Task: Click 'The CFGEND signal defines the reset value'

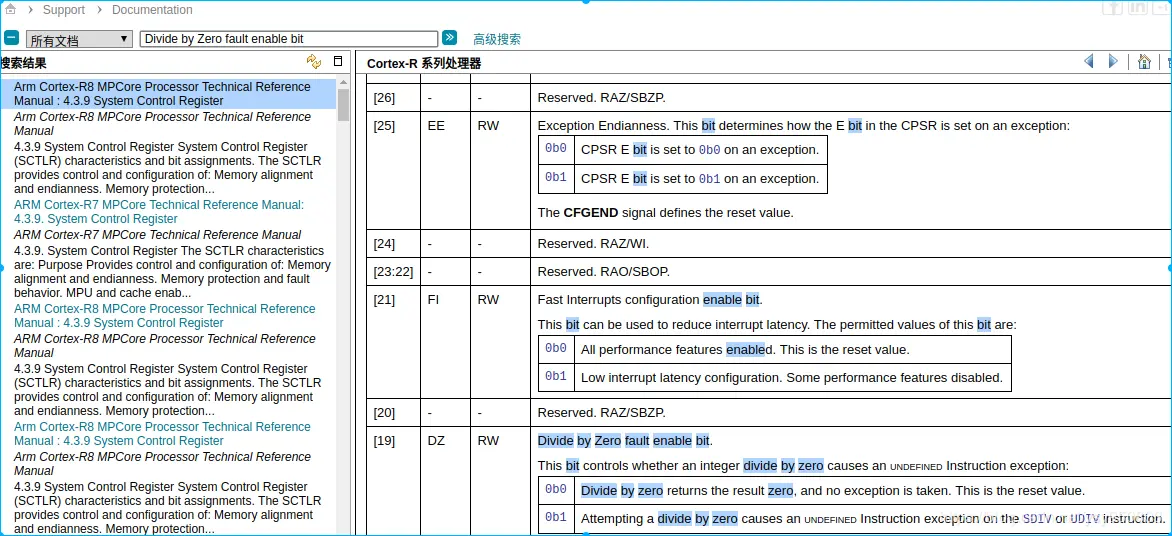Action: coord(665,212)
